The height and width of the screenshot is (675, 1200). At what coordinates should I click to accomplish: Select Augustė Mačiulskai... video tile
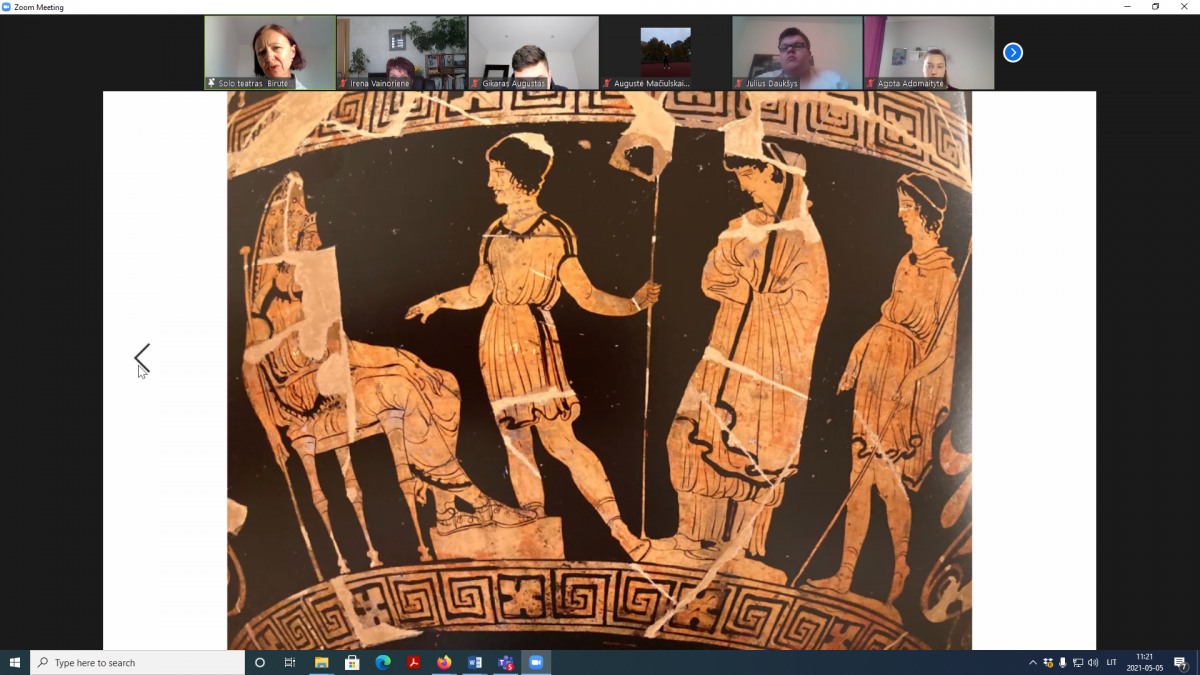point(666,53)
